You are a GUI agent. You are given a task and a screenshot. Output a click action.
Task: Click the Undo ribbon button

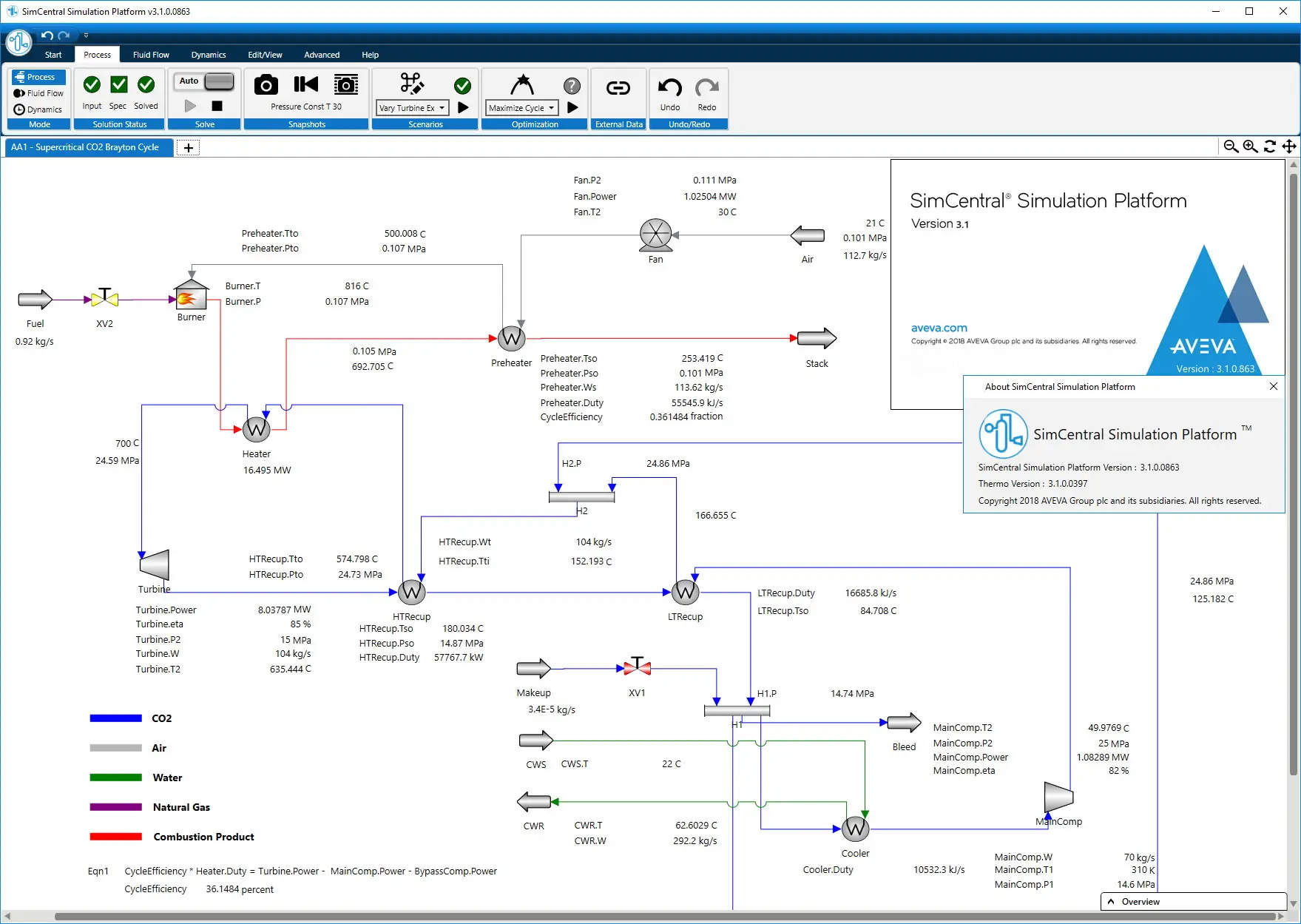tap(670, 93)
